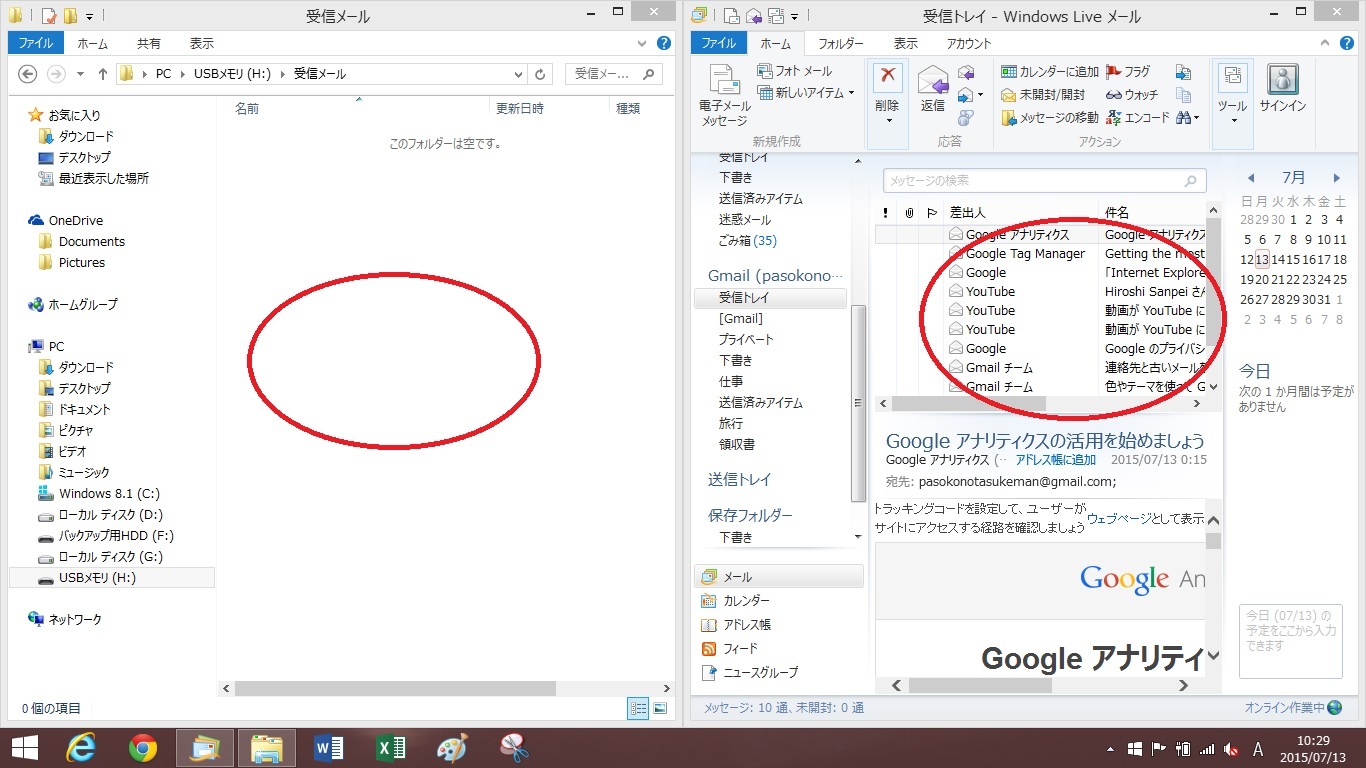Click the Windows Start button

click(24, 748)
